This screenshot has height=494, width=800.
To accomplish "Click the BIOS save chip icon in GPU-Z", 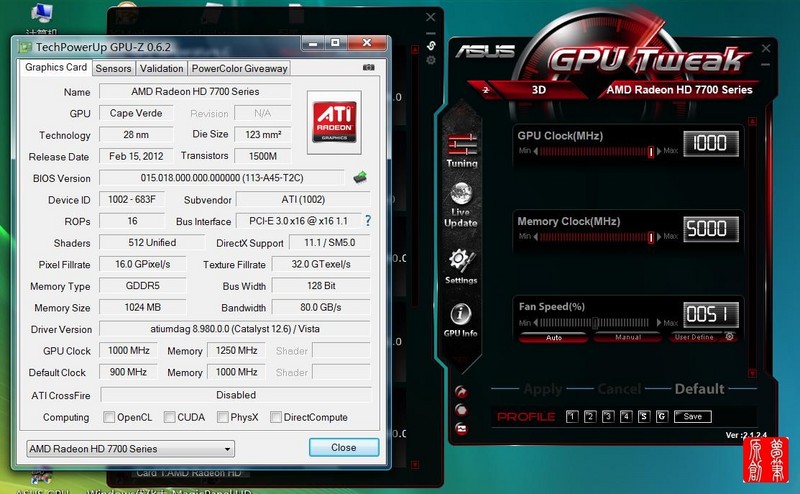I will (x=360, y=177).
